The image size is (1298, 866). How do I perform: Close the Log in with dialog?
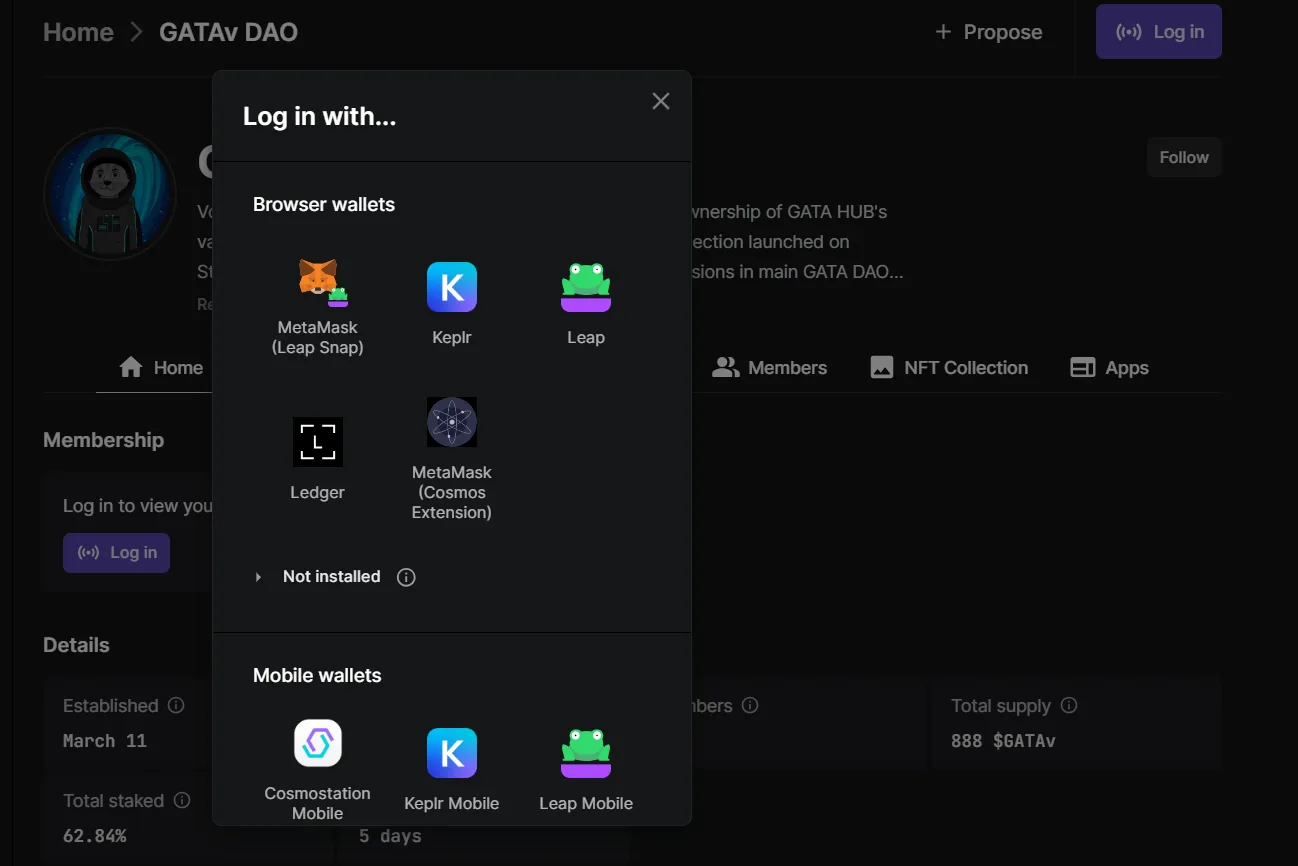(661, 101)
